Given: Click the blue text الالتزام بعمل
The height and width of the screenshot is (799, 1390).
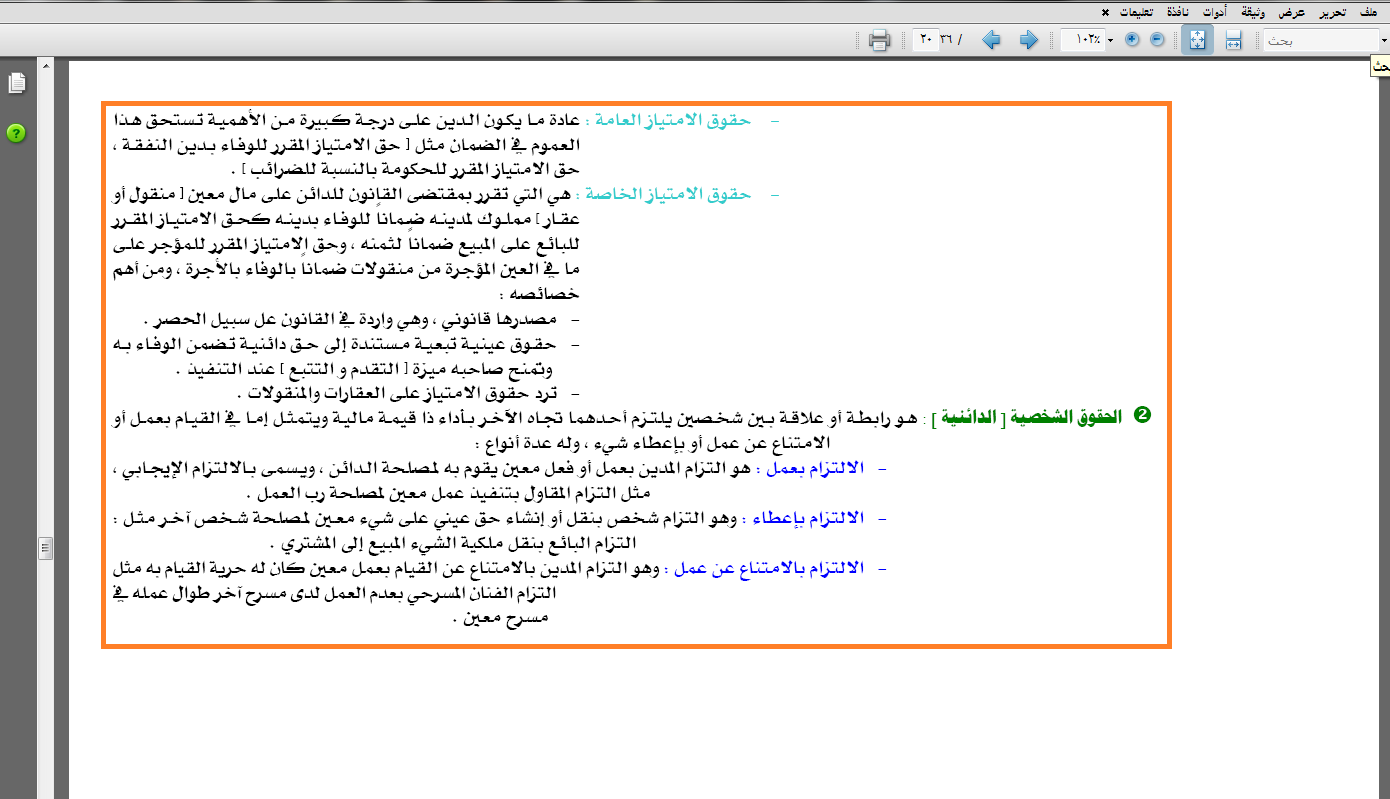Looking at the screenshot, I should pos(813,468).
